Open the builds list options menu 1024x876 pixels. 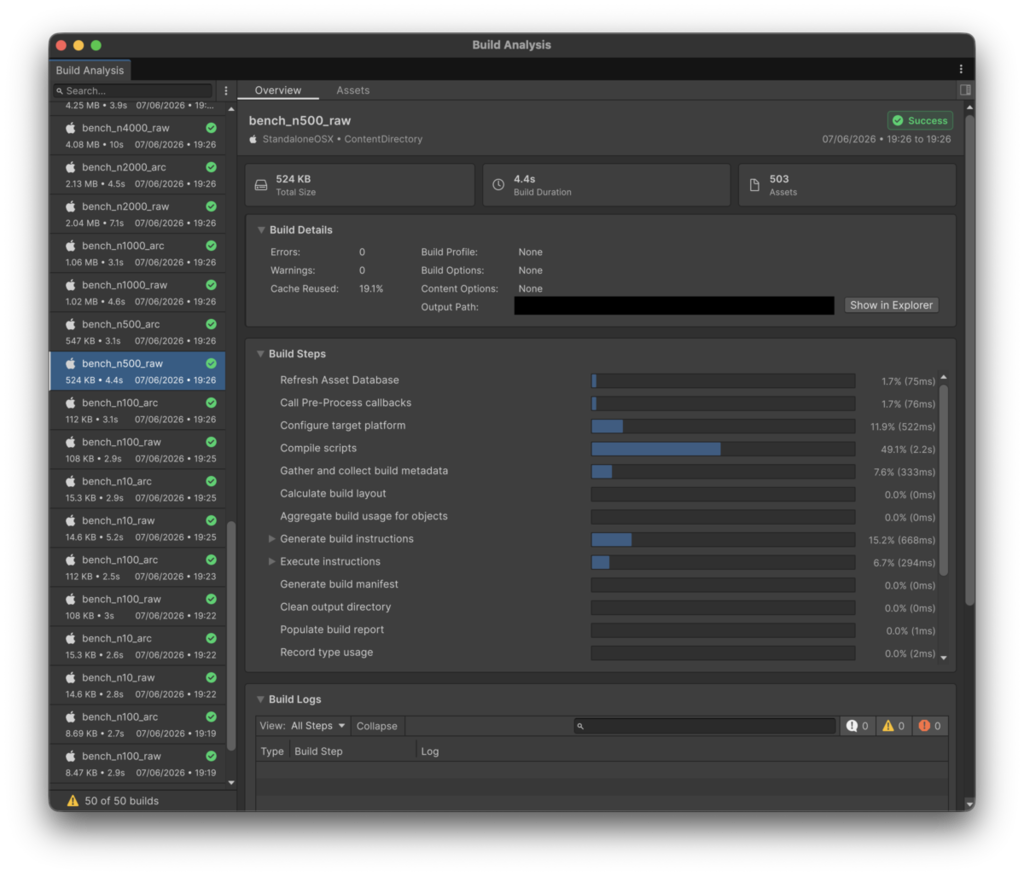point(226,91)
